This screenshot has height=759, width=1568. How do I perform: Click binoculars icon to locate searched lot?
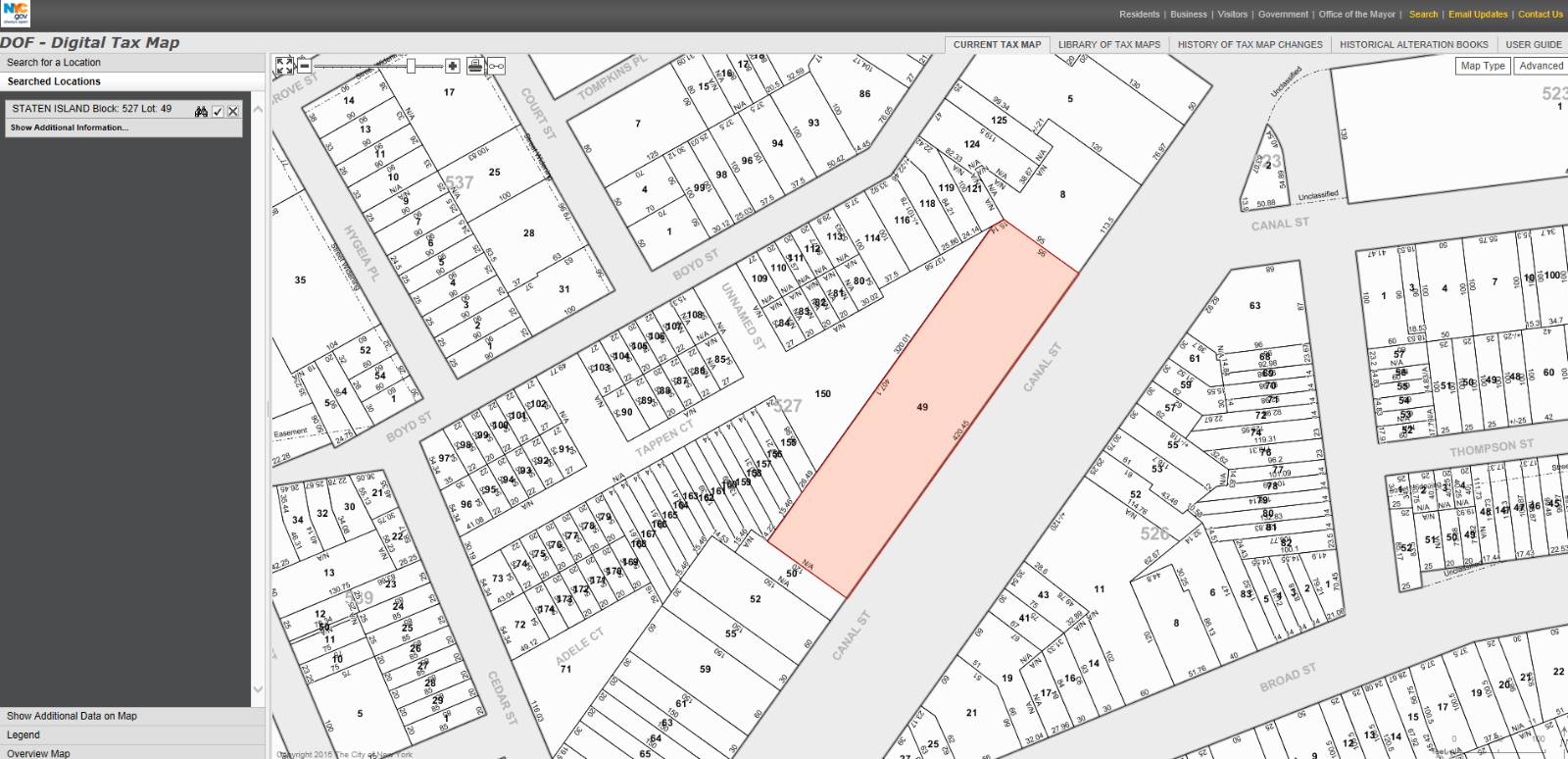[201, 111]
